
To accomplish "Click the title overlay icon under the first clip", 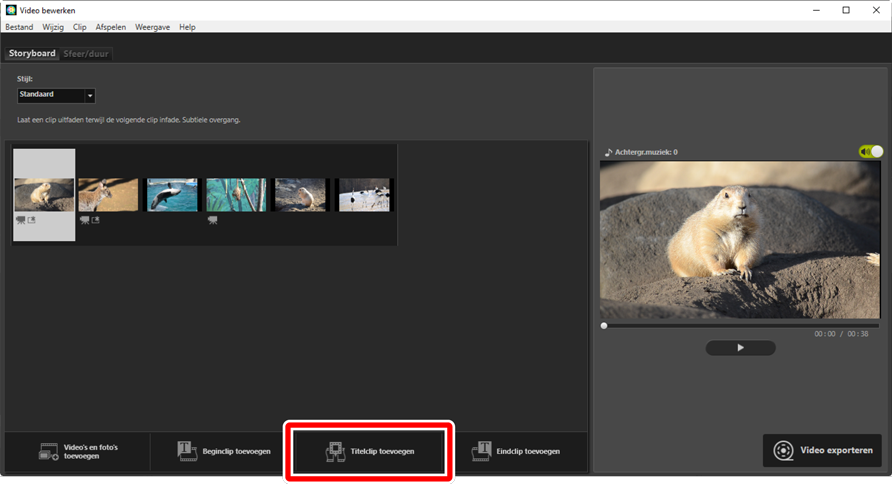I will click(x=32, y=220).
